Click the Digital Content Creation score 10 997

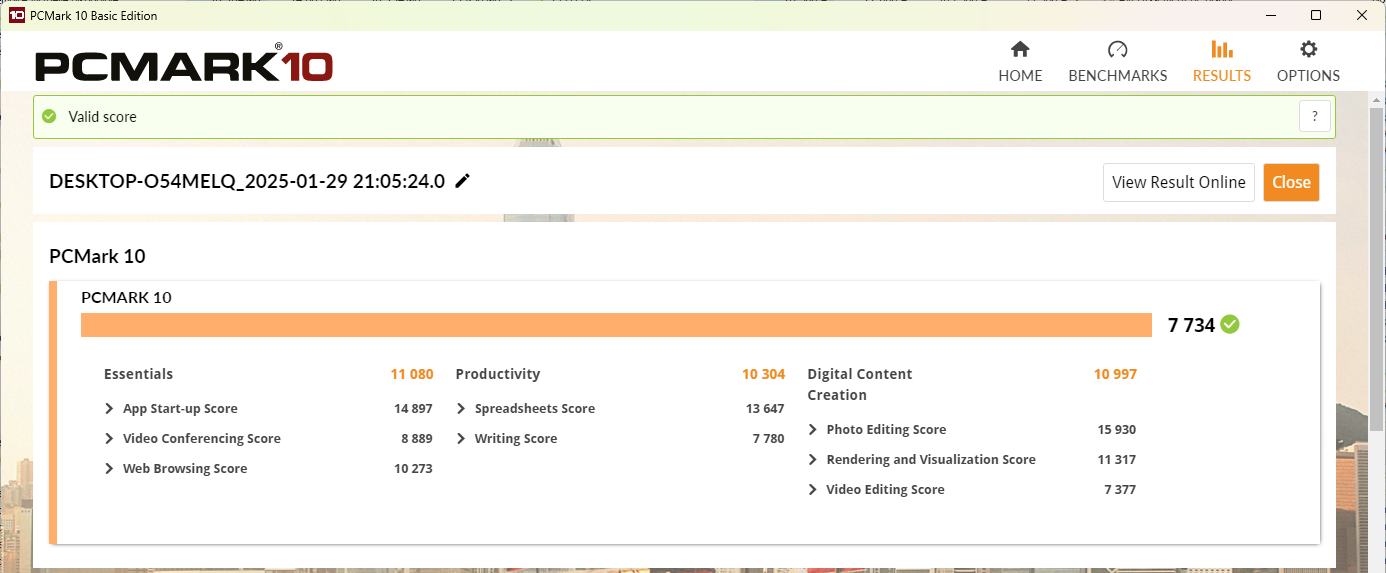click(1115, 374)
